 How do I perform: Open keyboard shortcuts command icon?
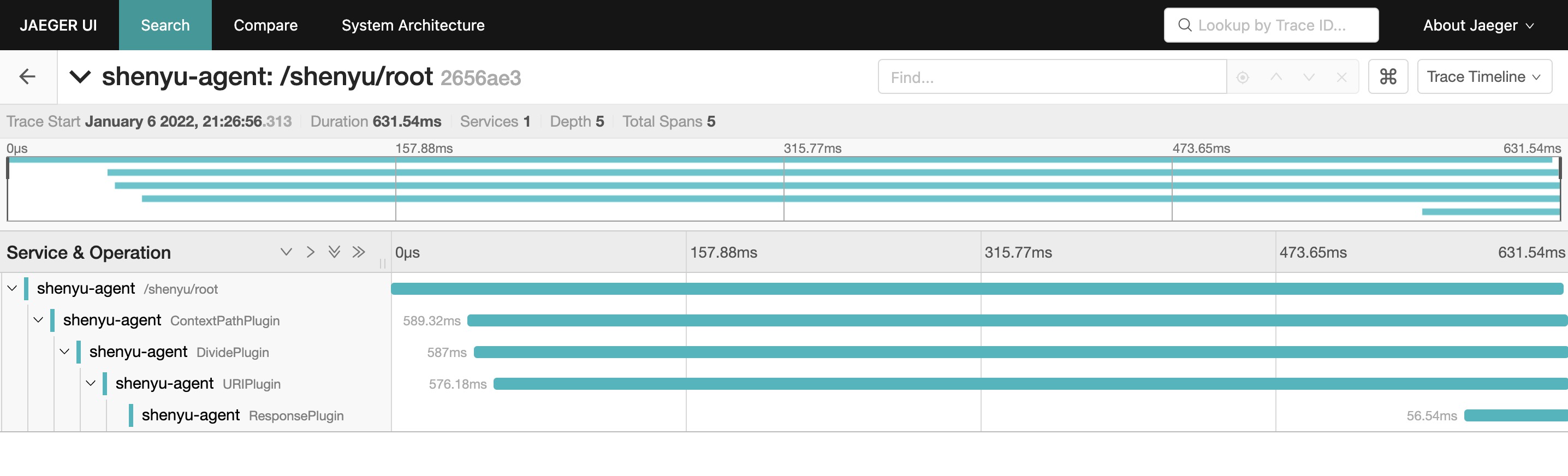(1387, 77)
